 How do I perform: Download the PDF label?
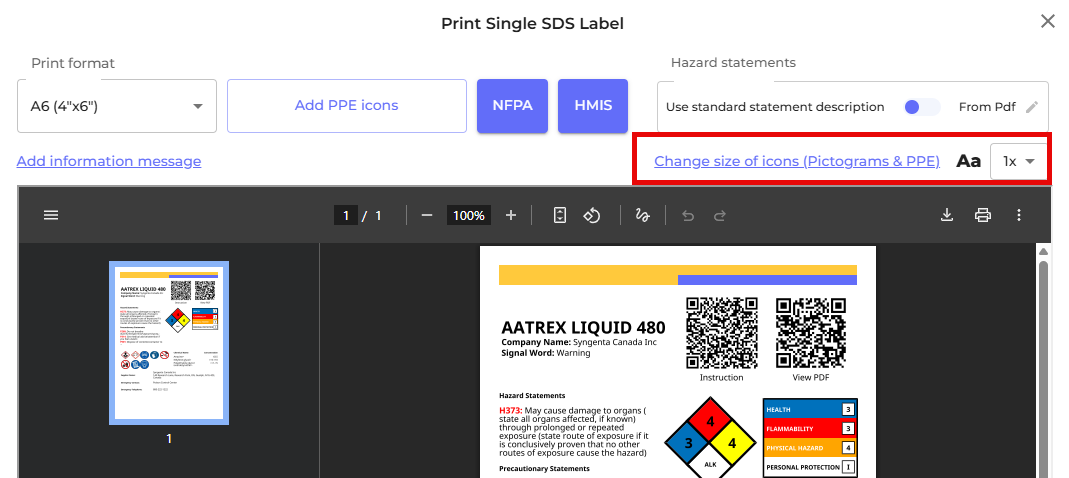(946, 215)
